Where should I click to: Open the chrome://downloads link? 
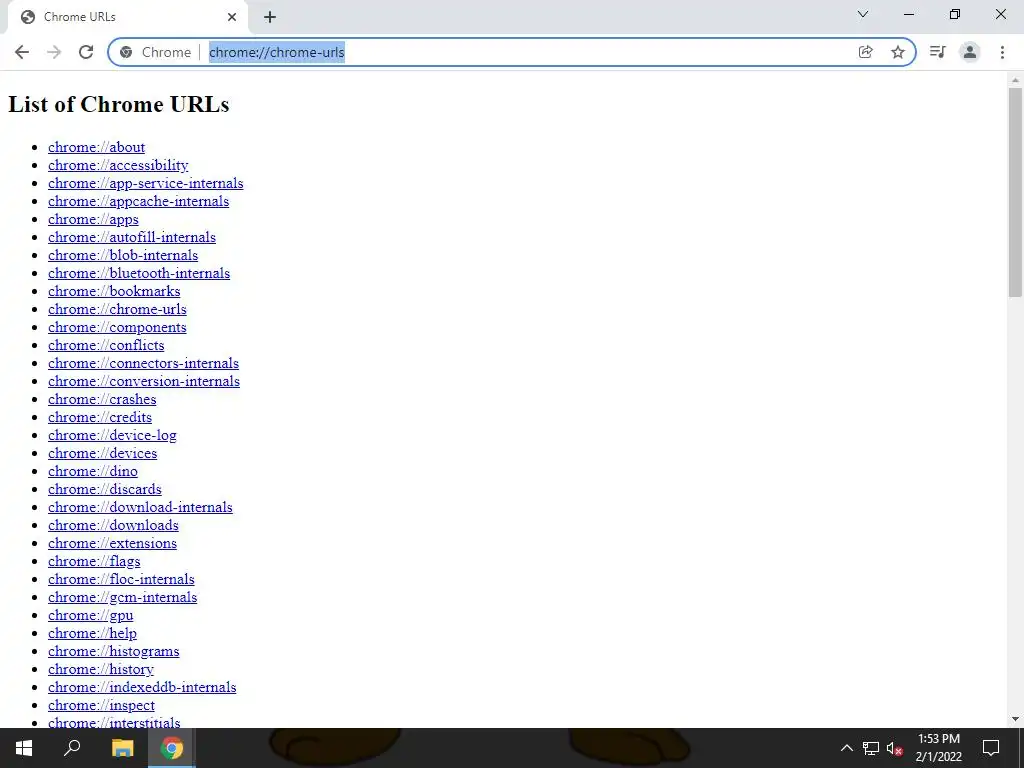[114, 525]
